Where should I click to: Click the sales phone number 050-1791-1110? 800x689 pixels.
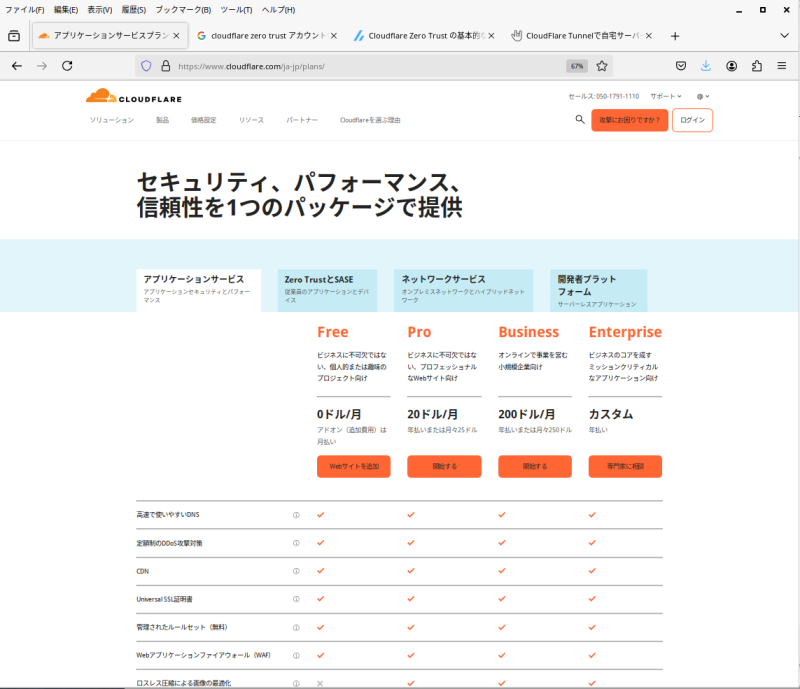coord(617,96)
